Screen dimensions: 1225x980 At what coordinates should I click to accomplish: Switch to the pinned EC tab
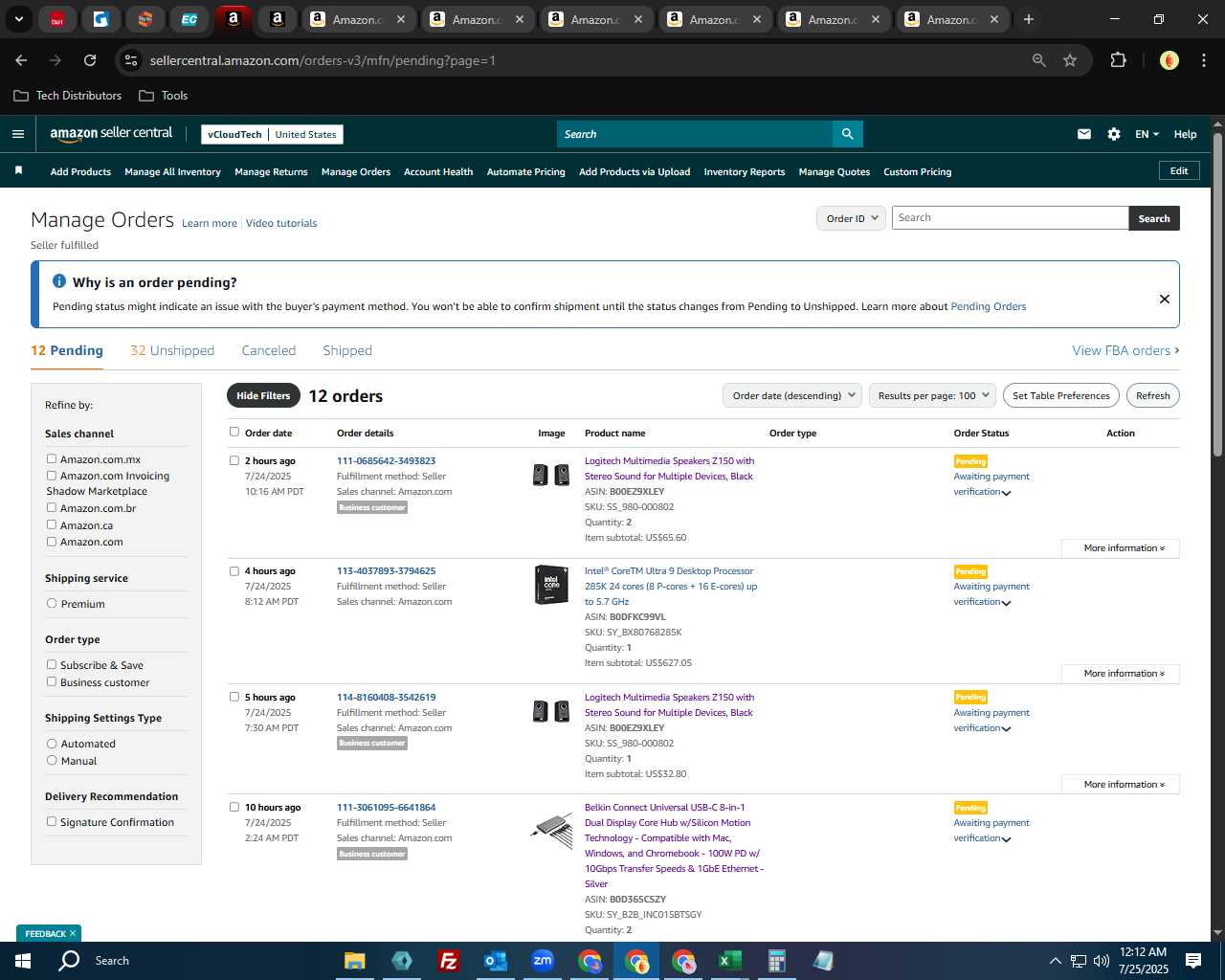(x=189, y=19)
